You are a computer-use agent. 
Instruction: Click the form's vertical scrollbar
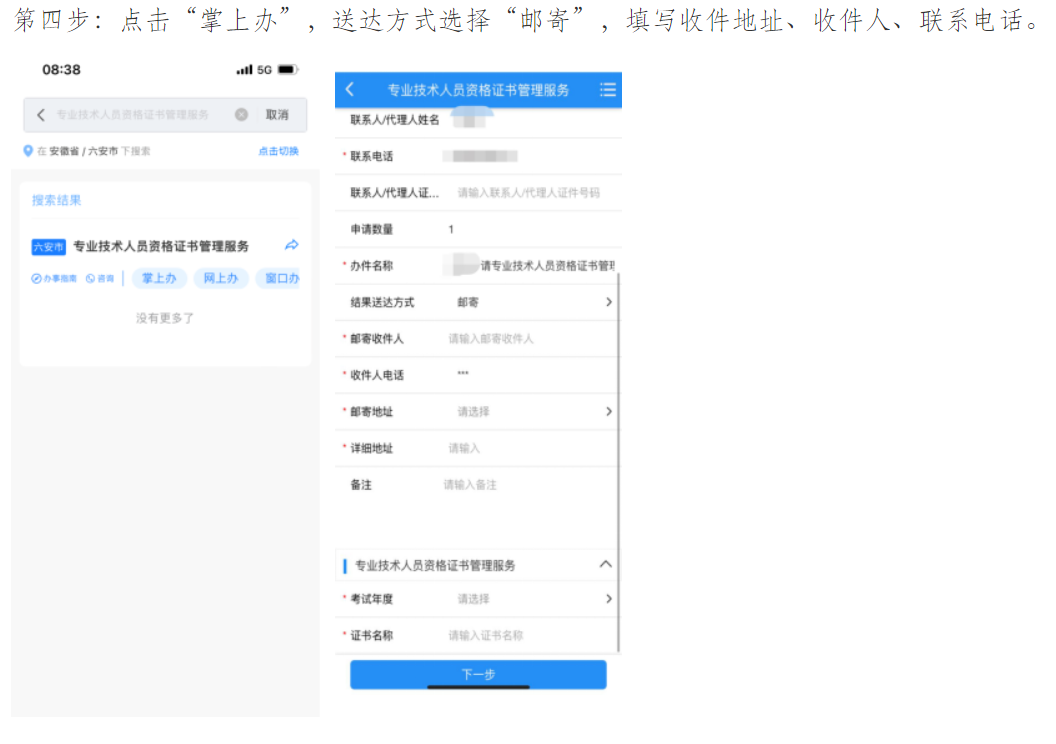(x=618, y=463)
